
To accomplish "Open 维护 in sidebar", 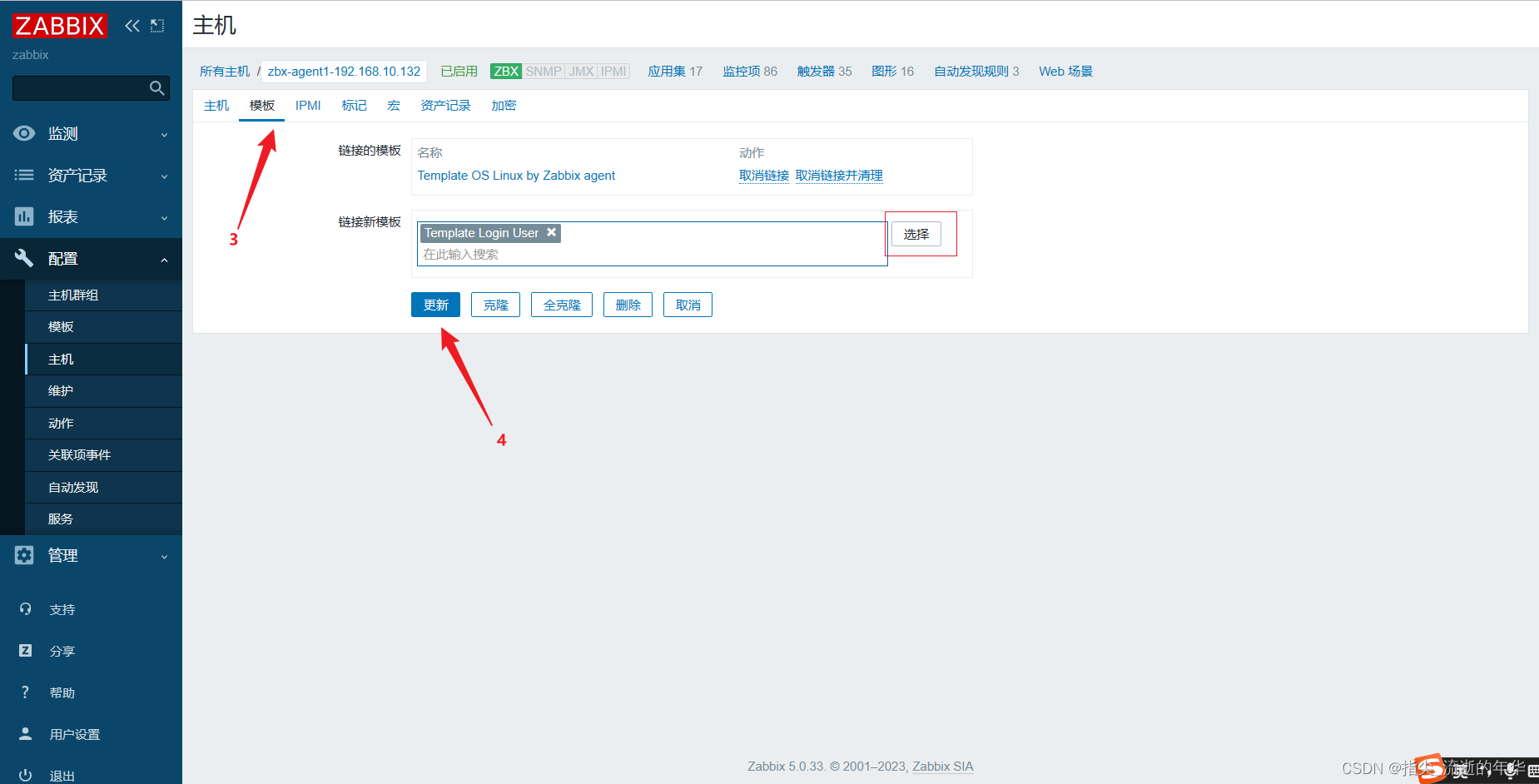I will (103, 391).
